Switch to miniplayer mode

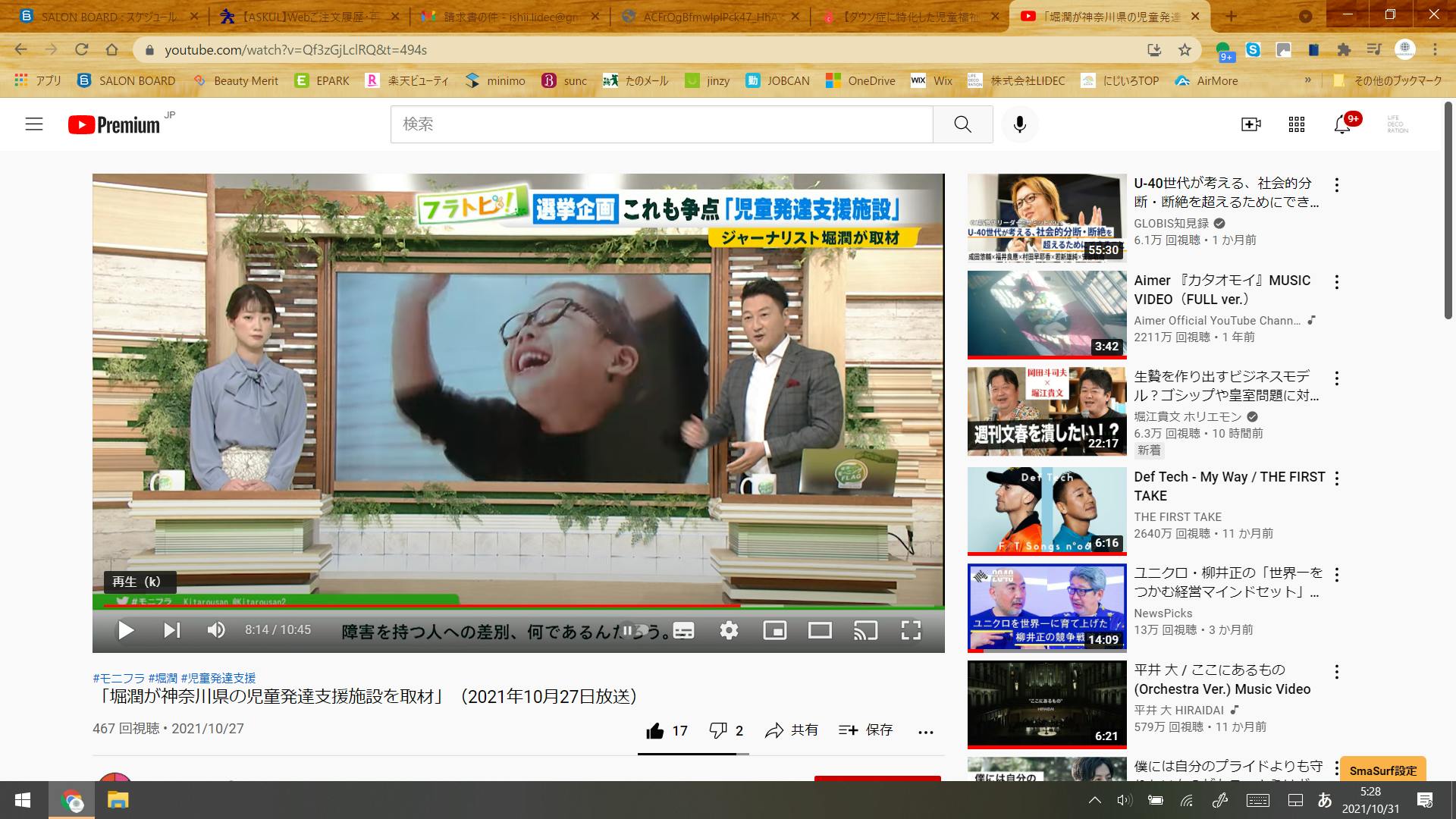click(774, 630)
